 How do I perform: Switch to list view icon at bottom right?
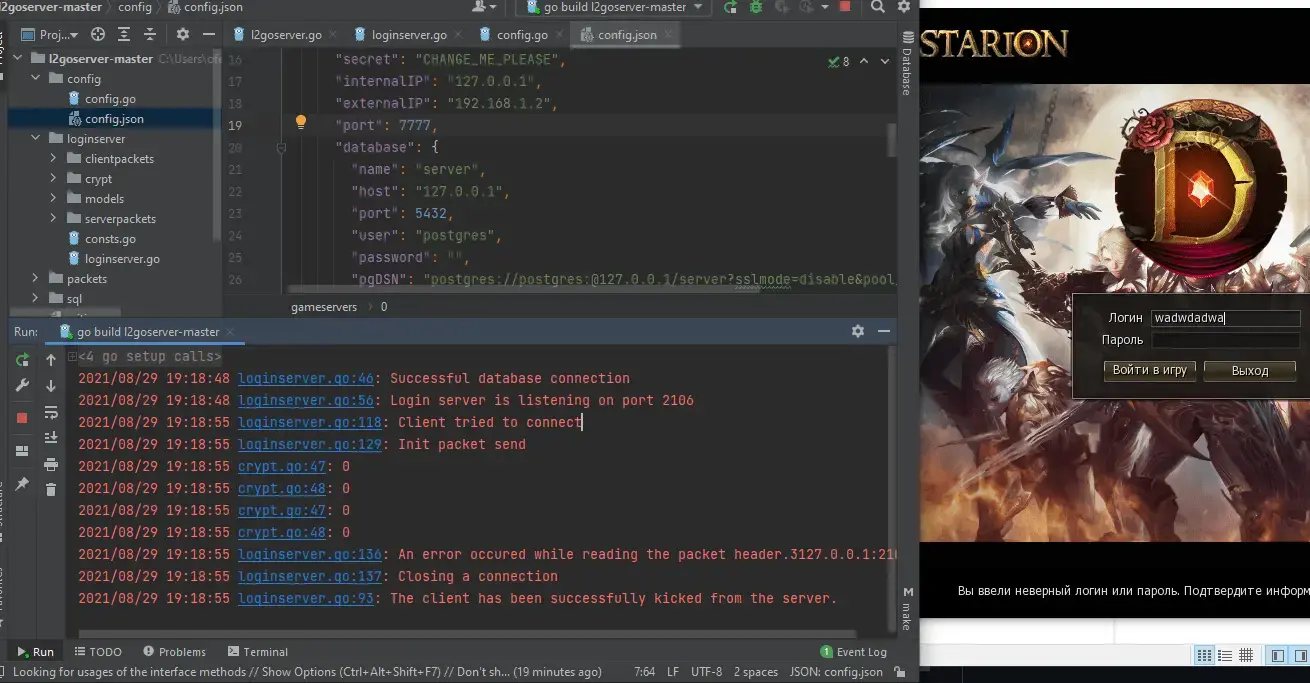1226,655
